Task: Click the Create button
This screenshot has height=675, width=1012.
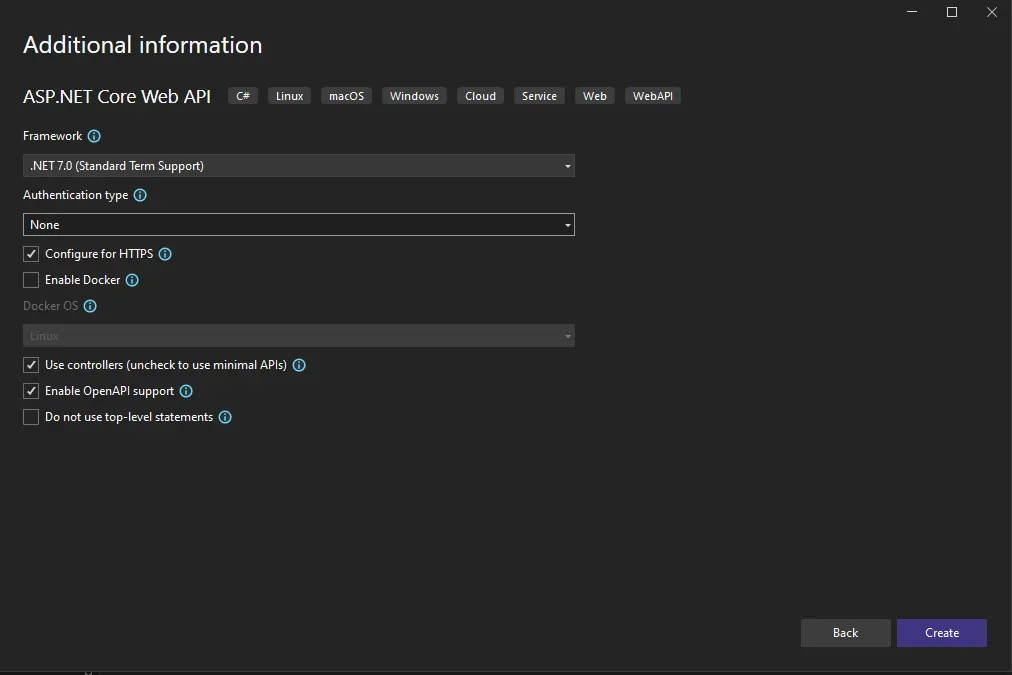Action: coord(941,632)
